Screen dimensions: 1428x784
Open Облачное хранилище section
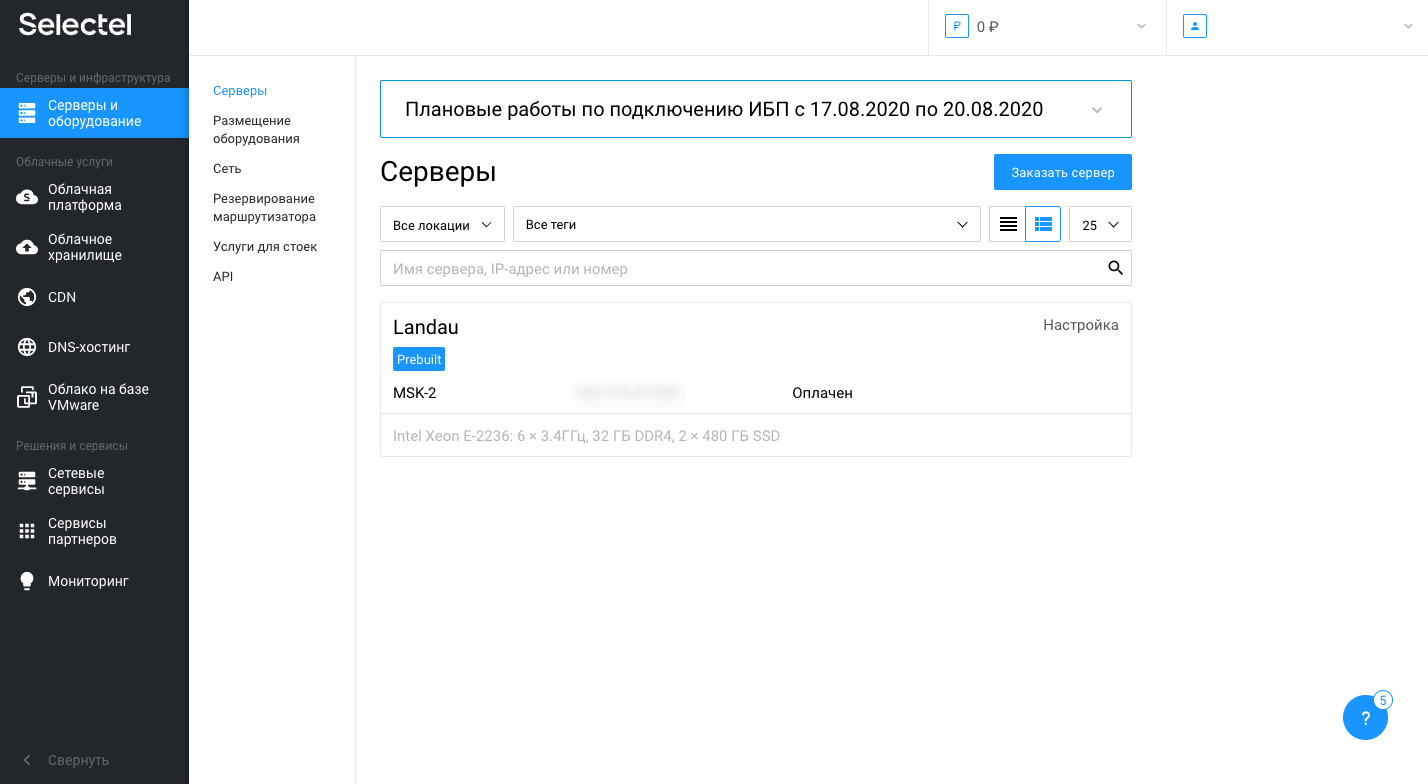pyautogui.click(x=94, y=247)
